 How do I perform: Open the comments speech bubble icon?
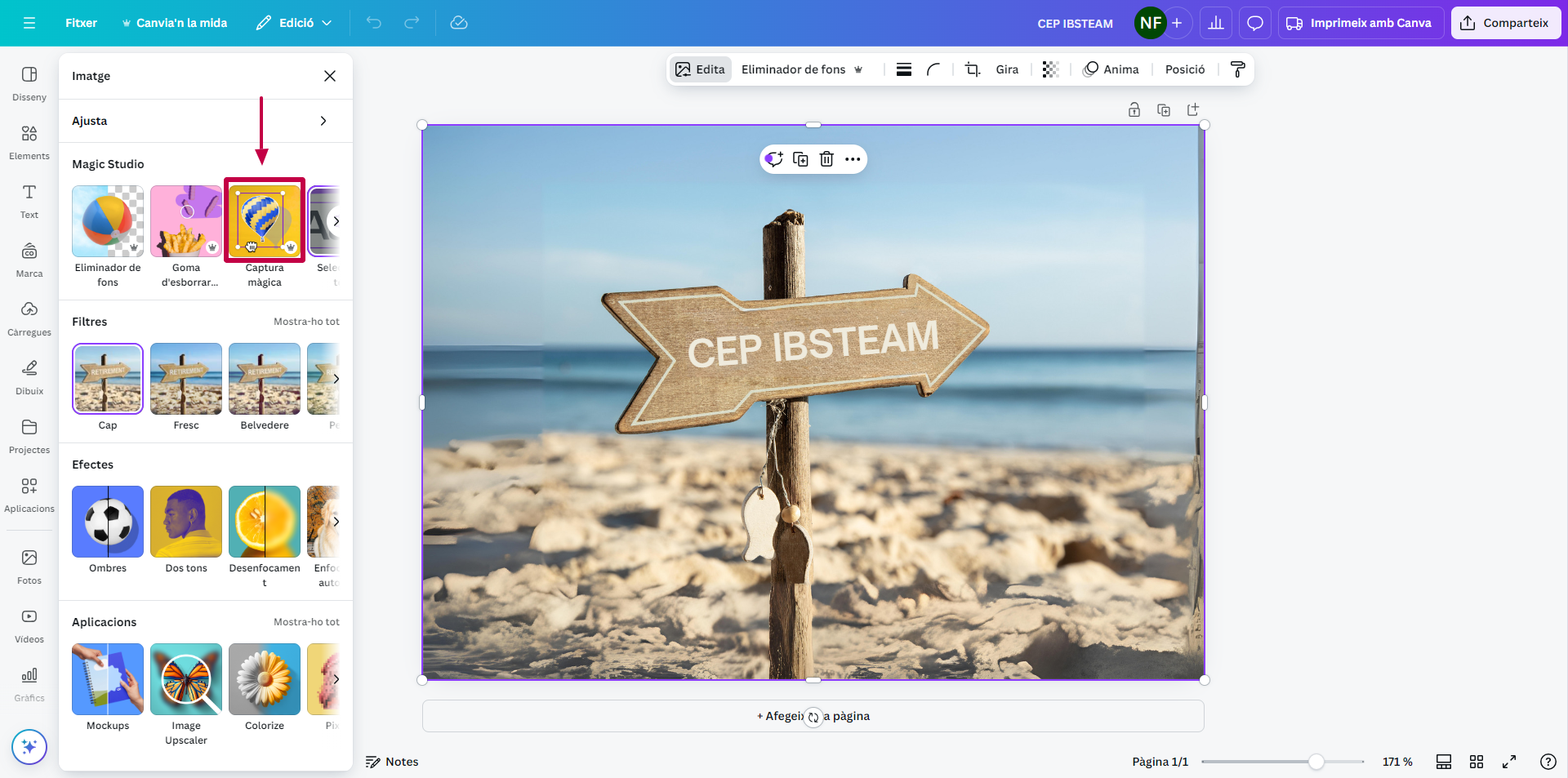(1254, 23)
